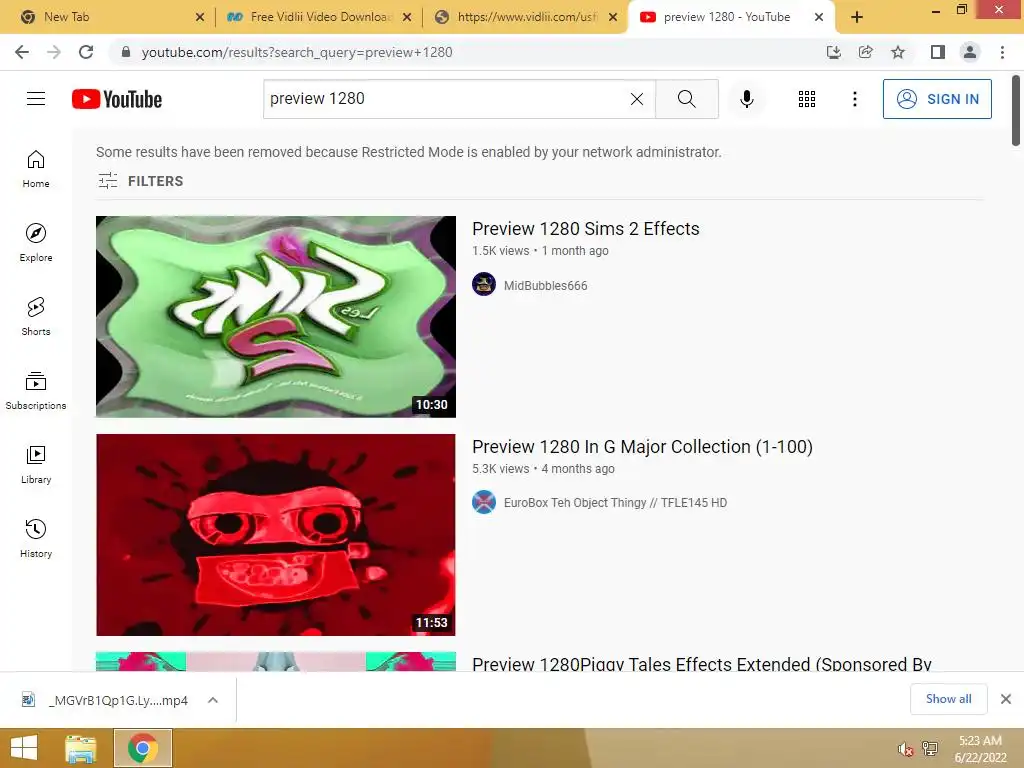Image resolution: width=1024 pixels, height=768 pixels.
Task: Open the YouTube apps grid icon
Action: pyautogui.click(x=807, y=99)
